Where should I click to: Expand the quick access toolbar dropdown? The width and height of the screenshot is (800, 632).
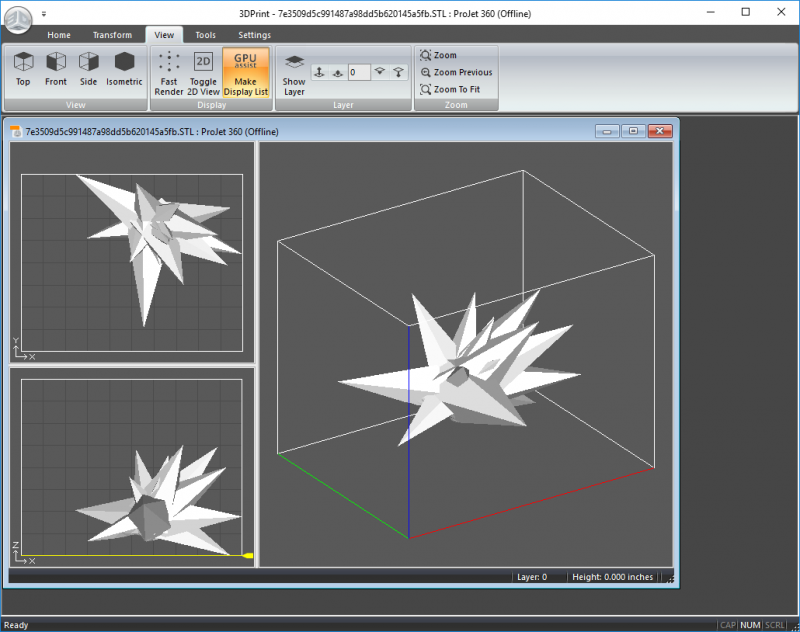pyautogui.click(x=44, y=14)
